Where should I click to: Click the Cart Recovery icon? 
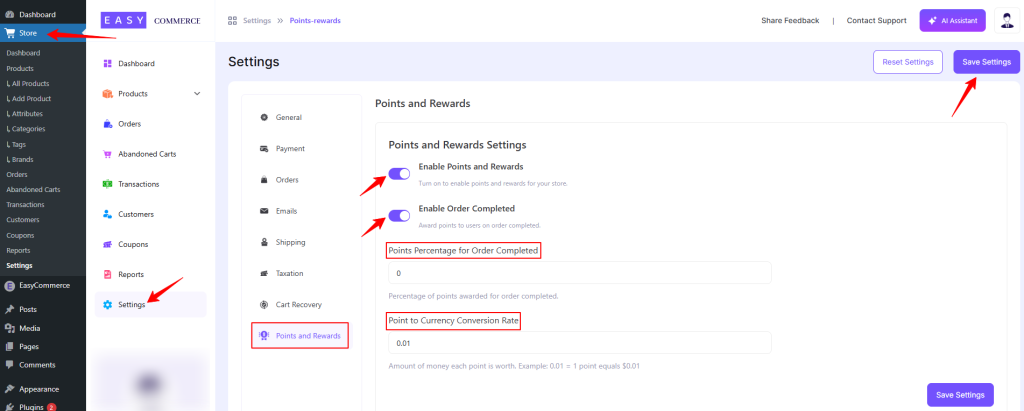[264, 304]
